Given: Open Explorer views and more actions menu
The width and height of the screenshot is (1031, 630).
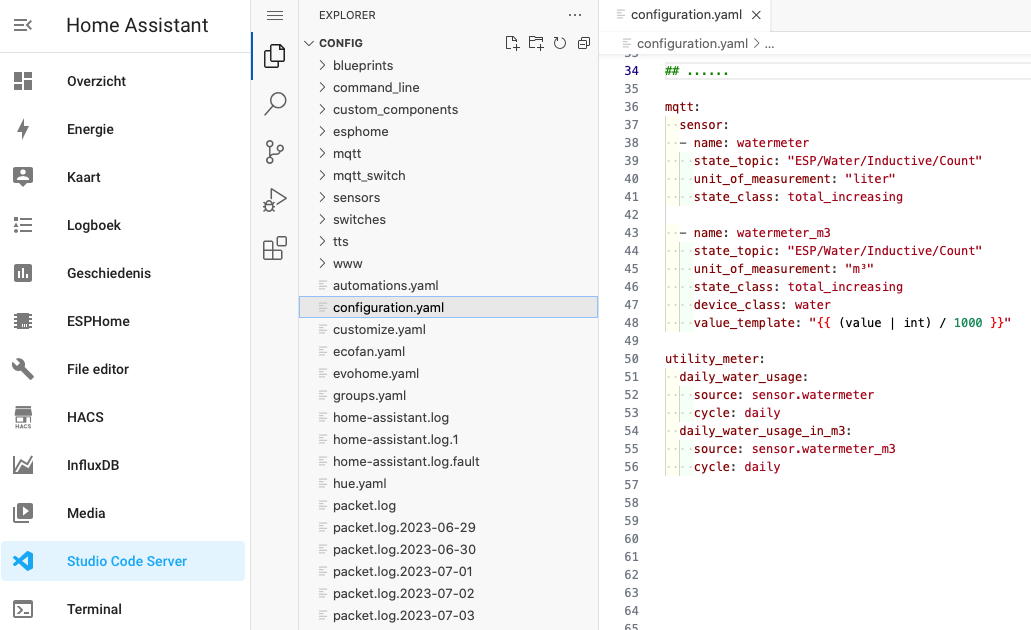Looking at the screenshot, I should [x=575, y=15].
